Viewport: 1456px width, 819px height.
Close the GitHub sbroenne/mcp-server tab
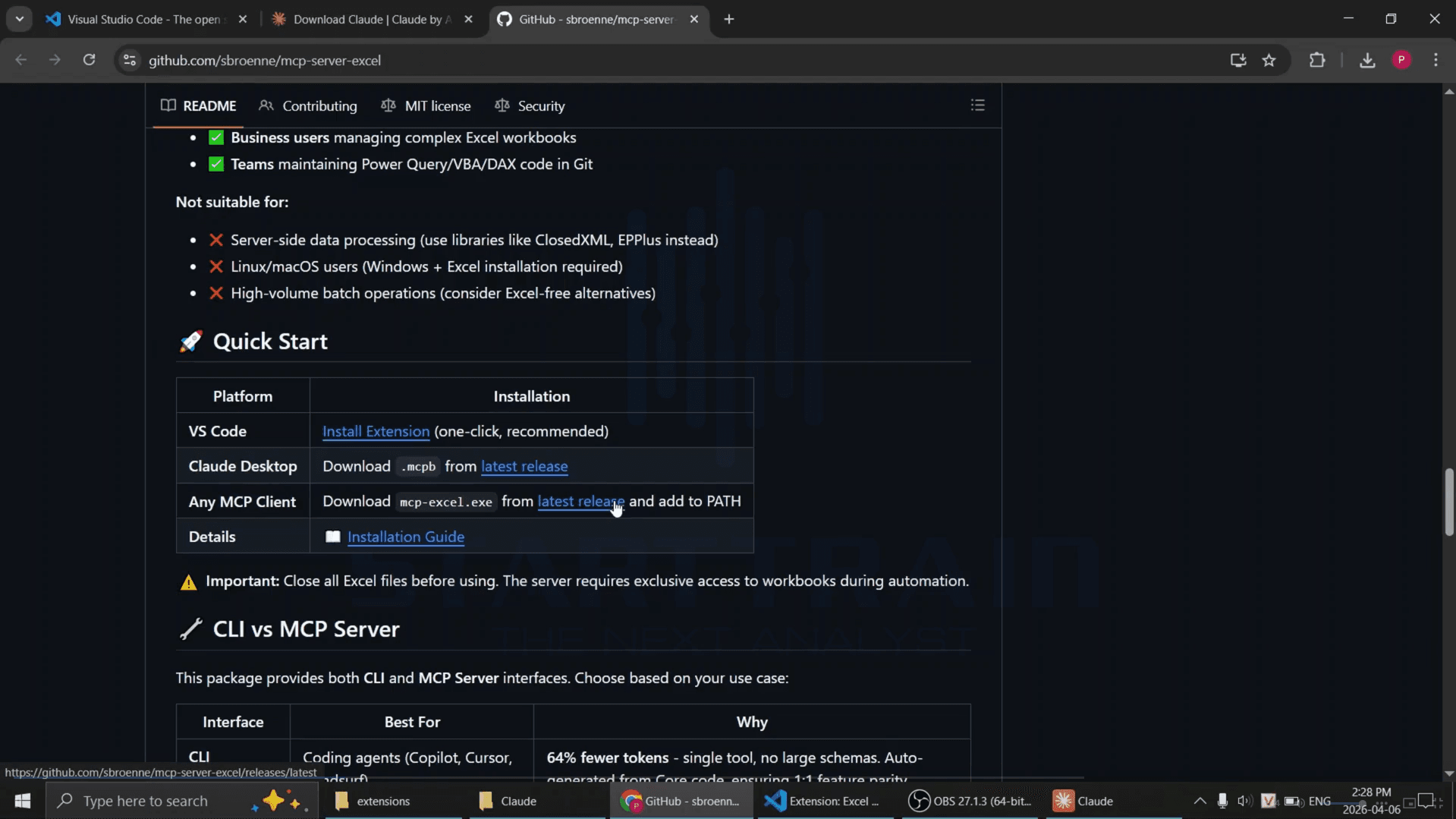(693, 19)
